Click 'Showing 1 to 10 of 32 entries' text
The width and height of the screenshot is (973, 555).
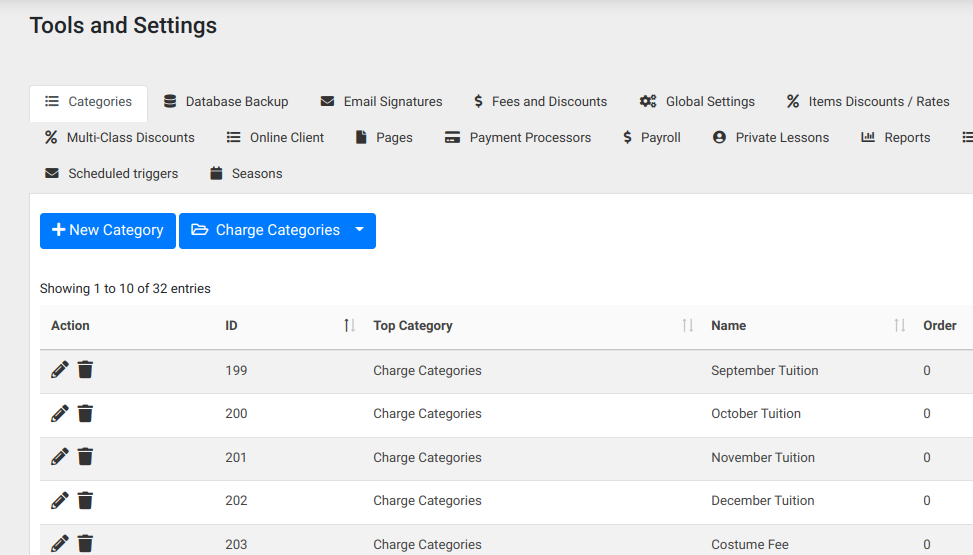click(x=125, y=289)
